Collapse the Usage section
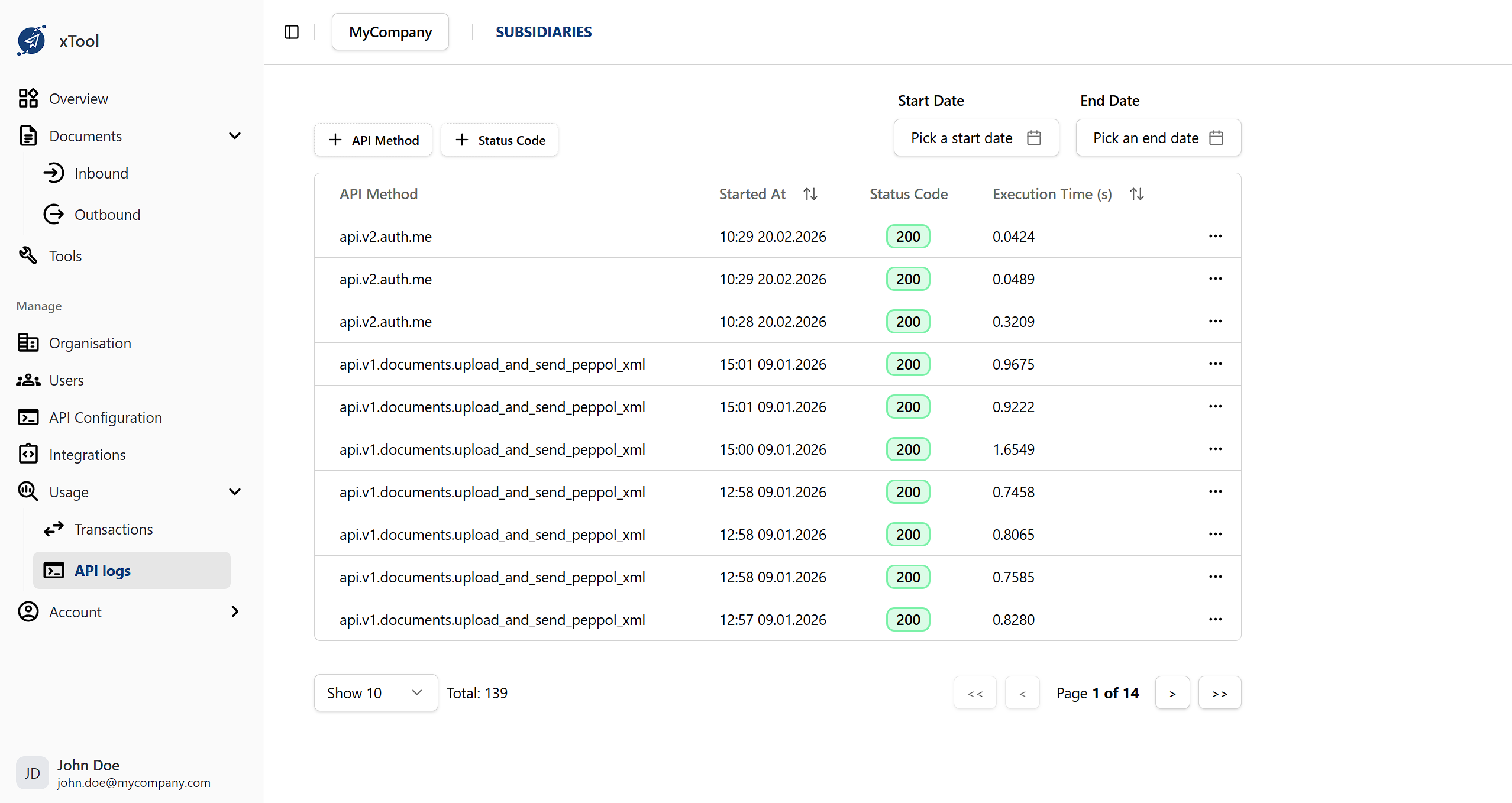The image size is (1512, 803). (x=235, y=491)
